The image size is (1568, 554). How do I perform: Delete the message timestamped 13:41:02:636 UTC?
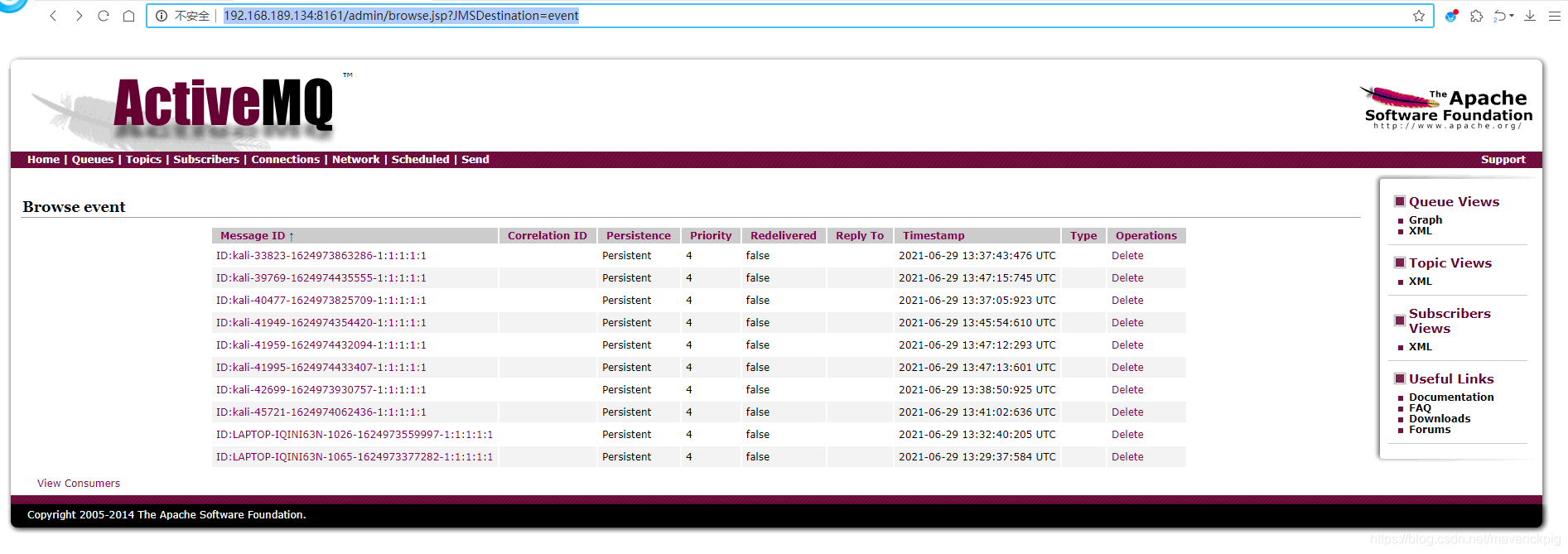click(1127, 412)
